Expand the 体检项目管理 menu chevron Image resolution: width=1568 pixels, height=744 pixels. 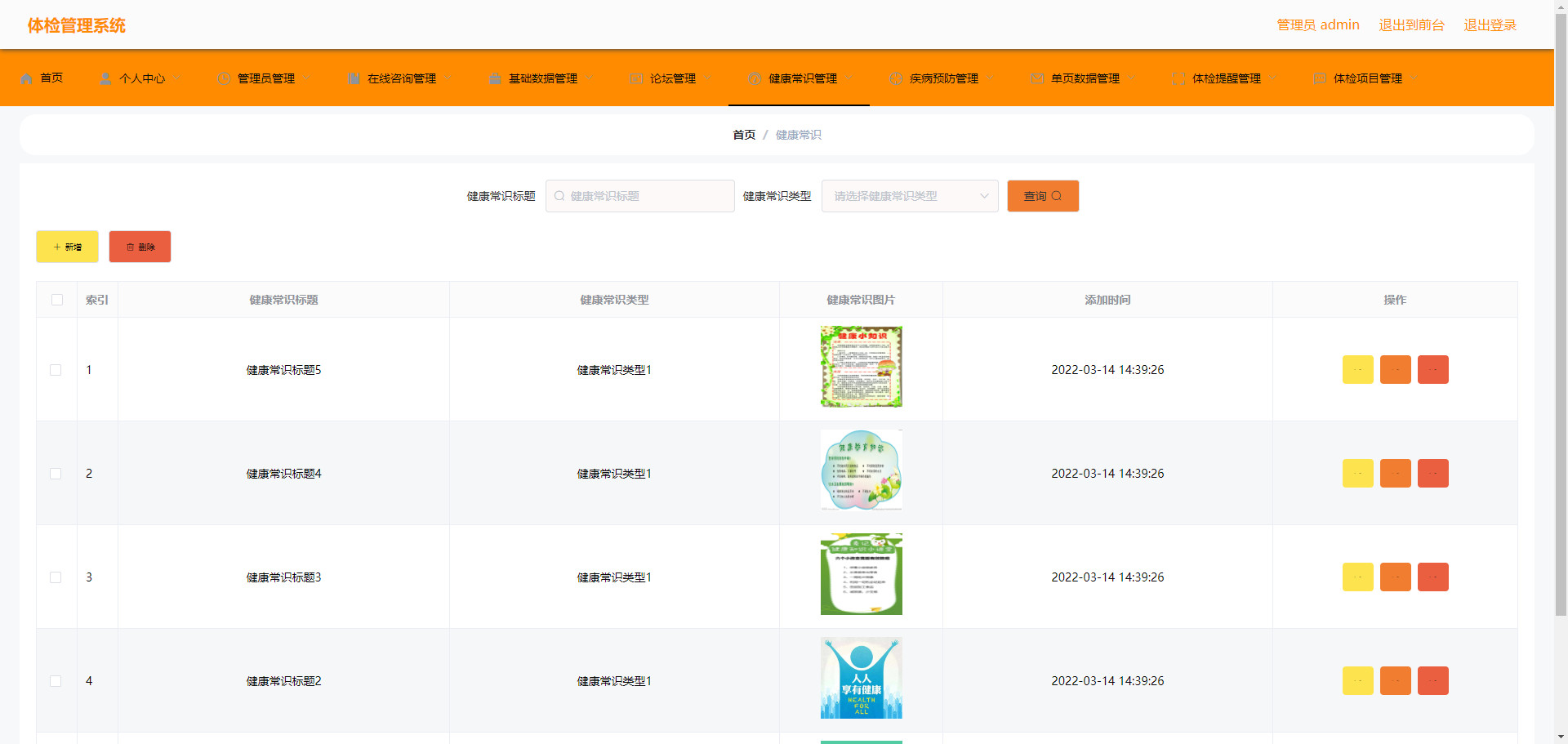[1414, 78]
